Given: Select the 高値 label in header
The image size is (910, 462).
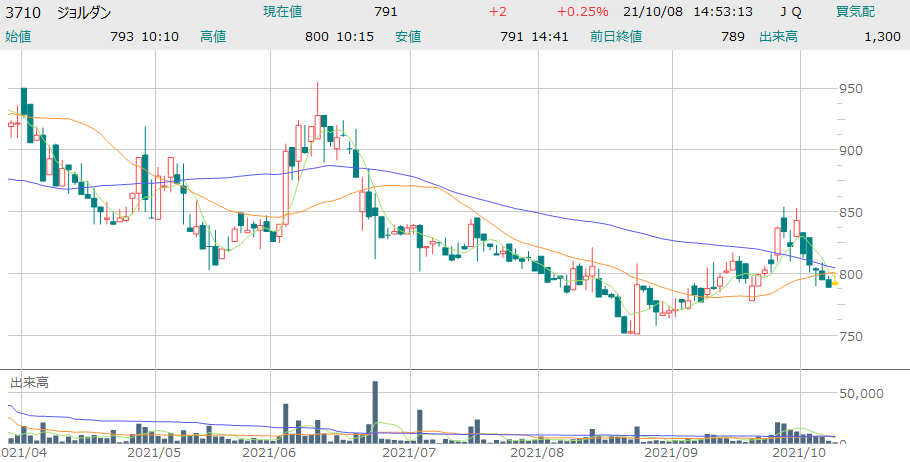Looking at the screenshot, I should (213, 36).
